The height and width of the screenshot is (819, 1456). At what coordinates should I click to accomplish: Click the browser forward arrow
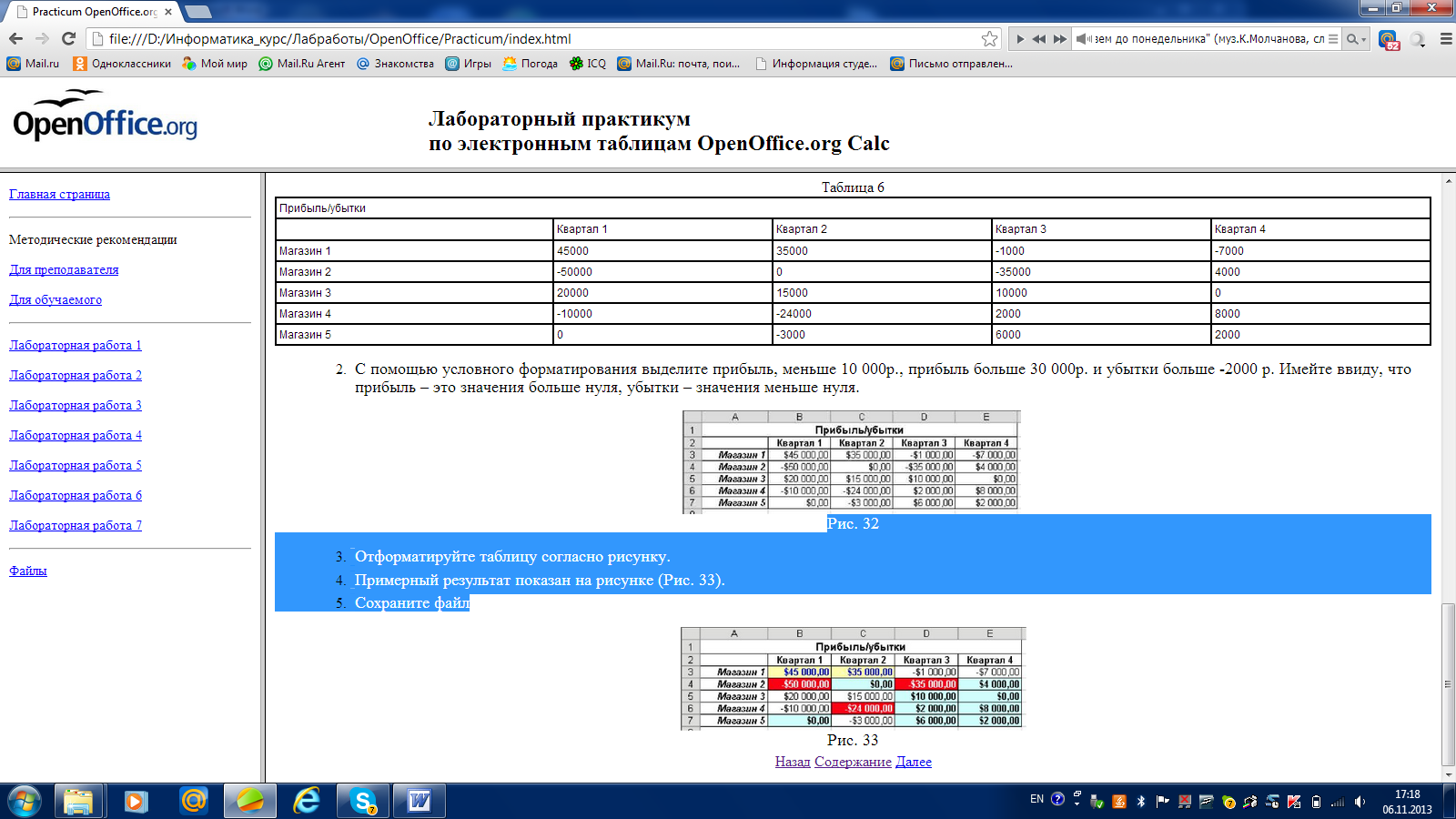coord(42,38)
